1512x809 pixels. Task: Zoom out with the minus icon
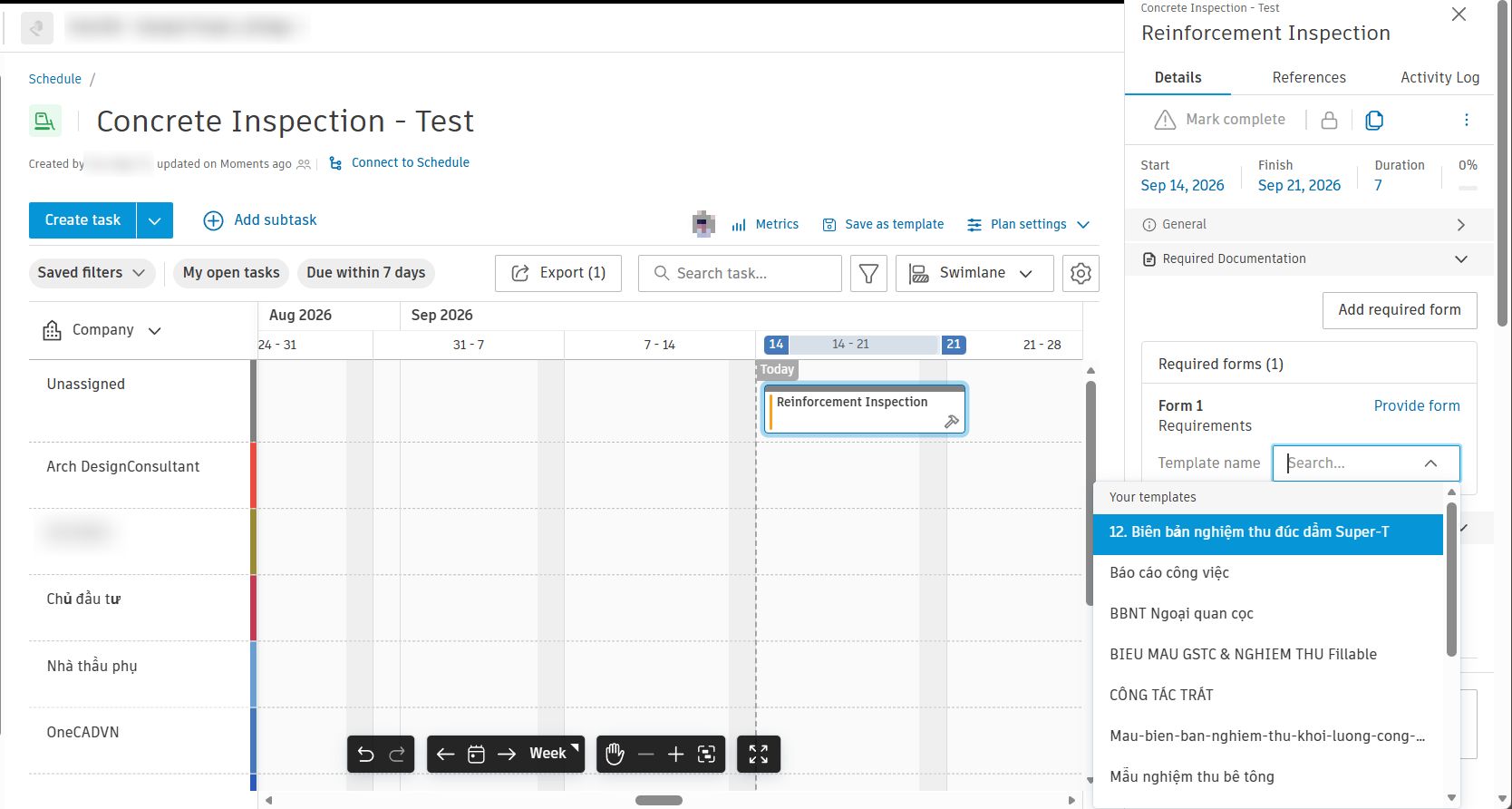click(x=646, y=754)
